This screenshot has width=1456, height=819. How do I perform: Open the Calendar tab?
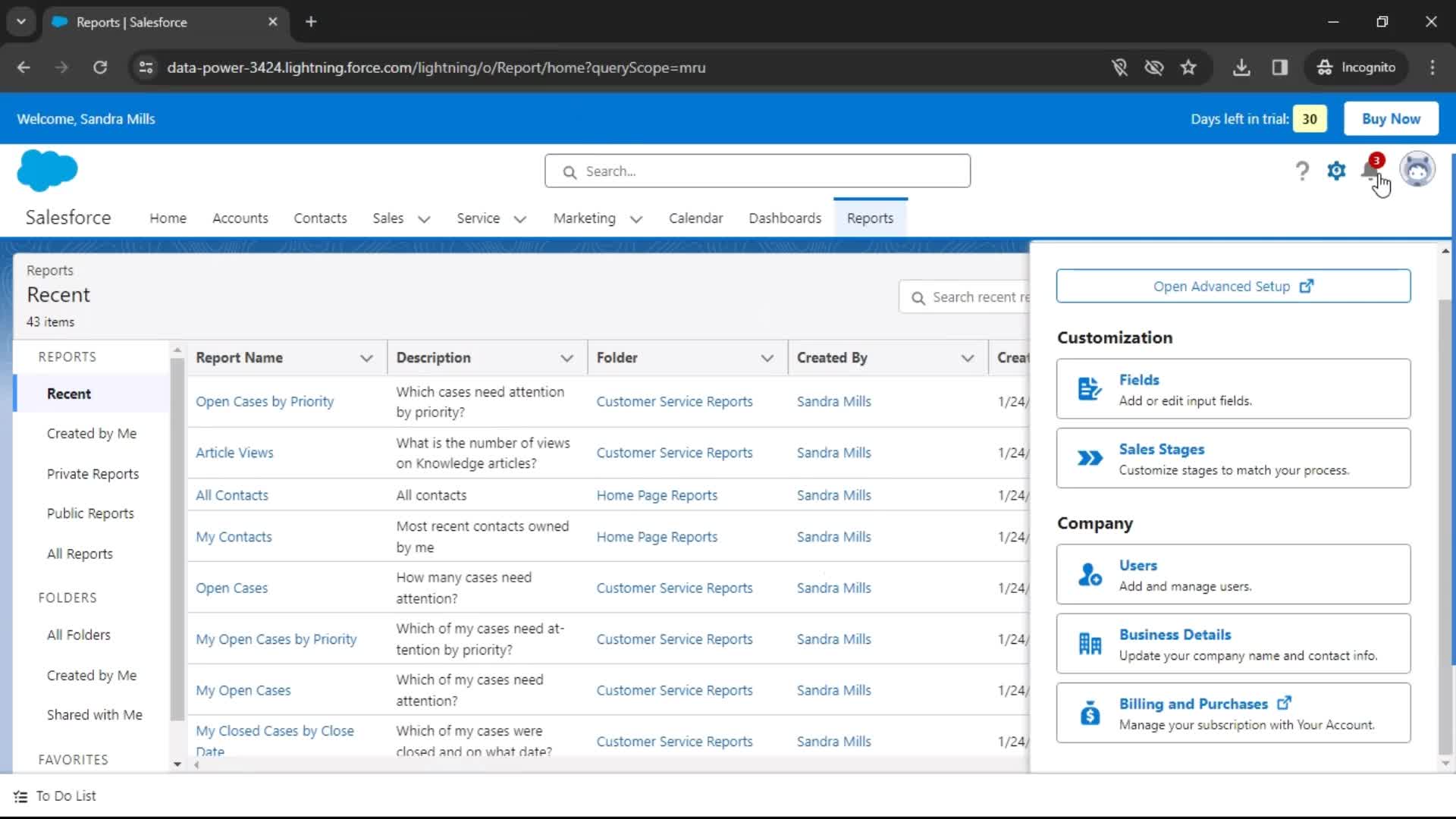click(695, 218)
